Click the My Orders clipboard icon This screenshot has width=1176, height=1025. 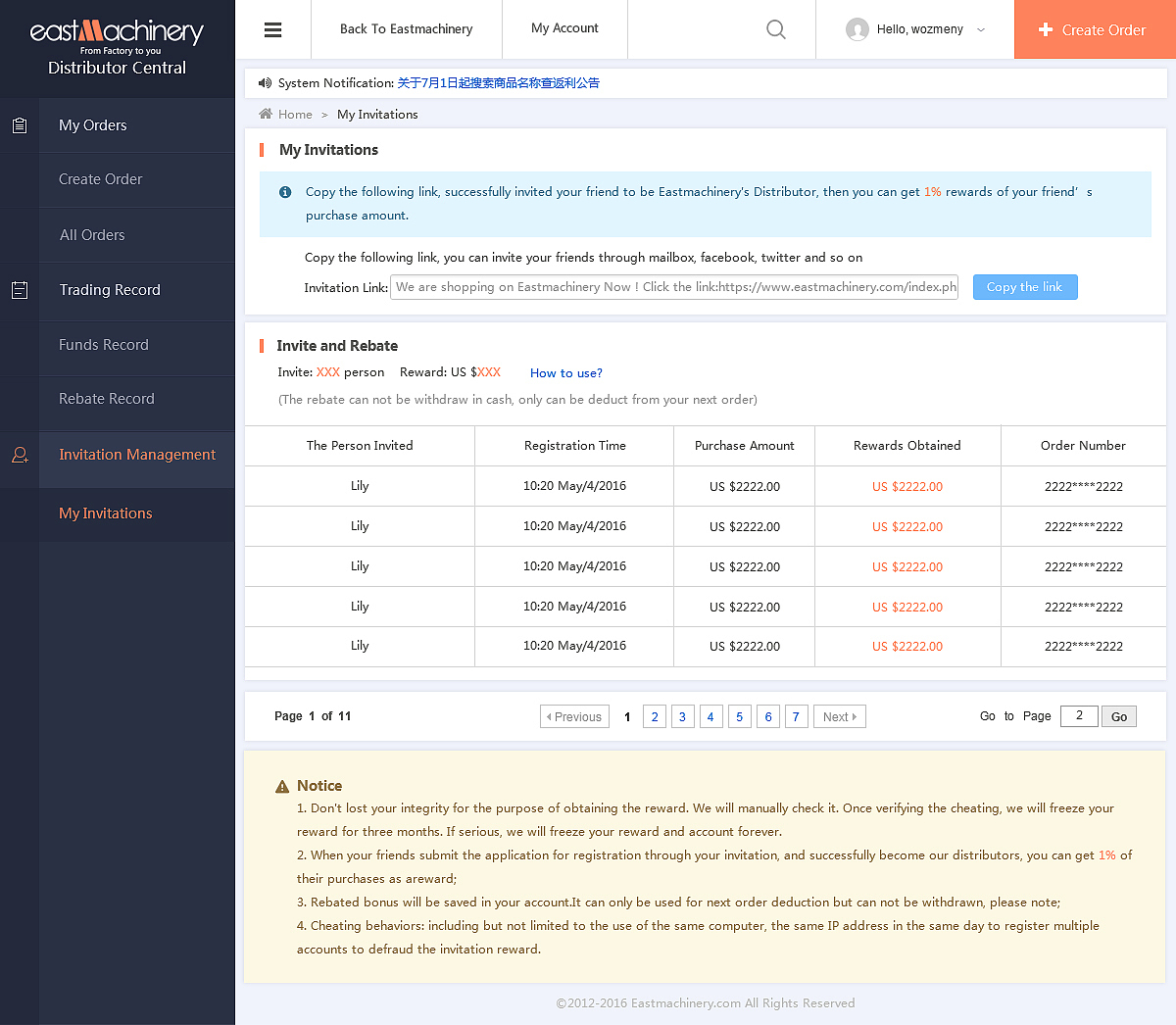pyautogui.click(x=20, y=125)
